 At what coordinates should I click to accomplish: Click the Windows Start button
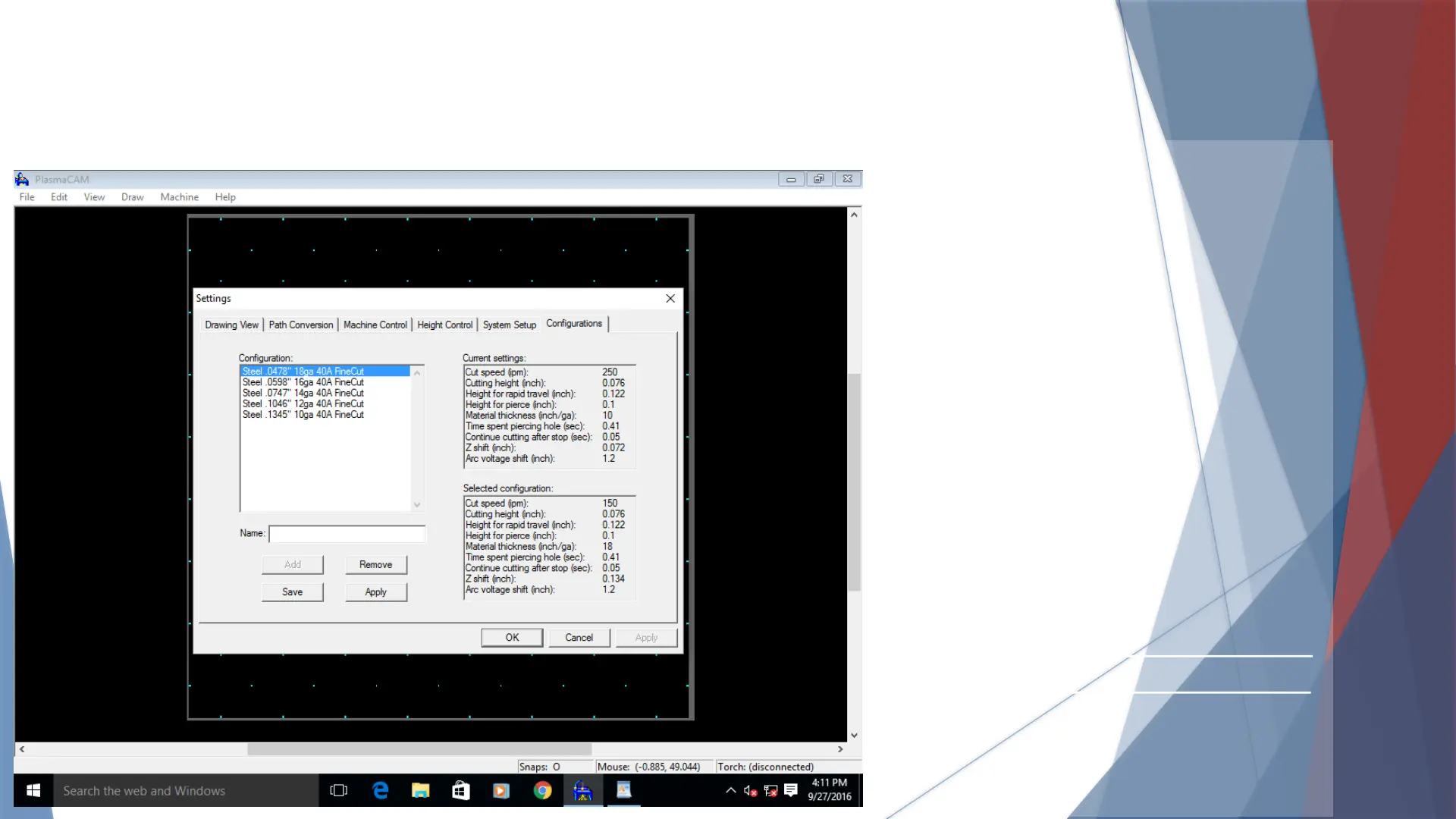33,790
